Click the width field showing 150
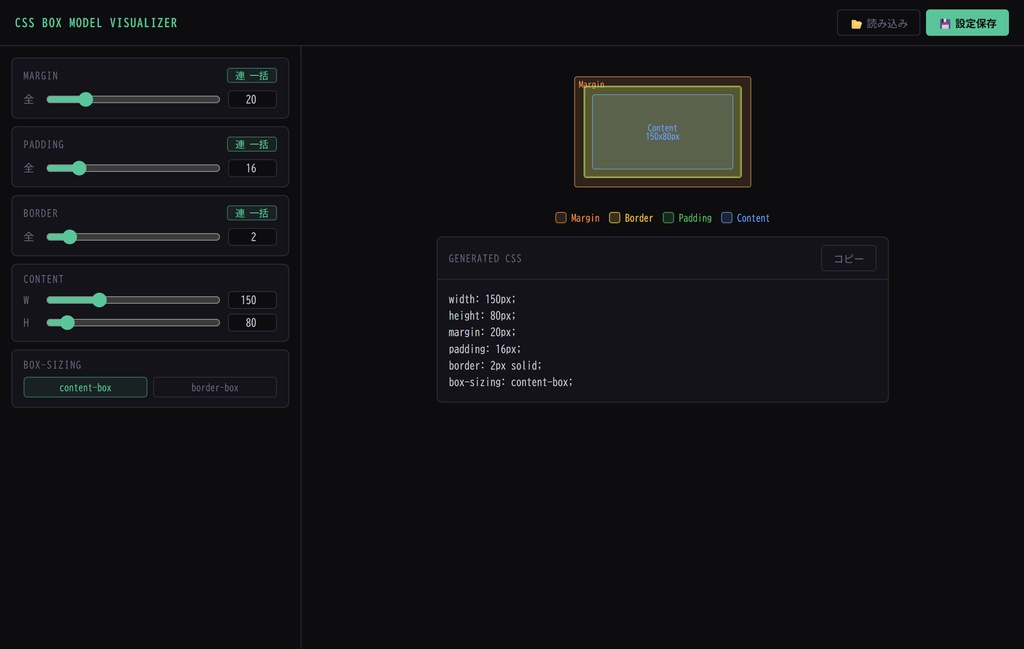 pyautogui.click(x=252, y=300)
